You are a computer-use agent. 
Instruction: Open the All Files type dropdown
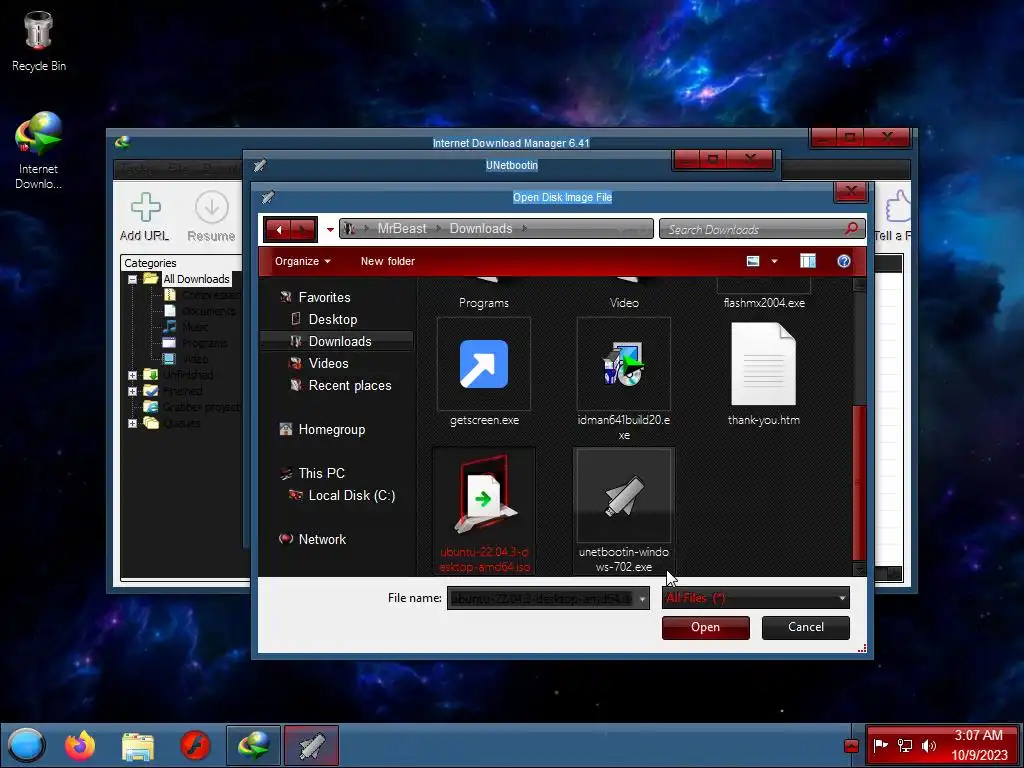tap(756, 598)
